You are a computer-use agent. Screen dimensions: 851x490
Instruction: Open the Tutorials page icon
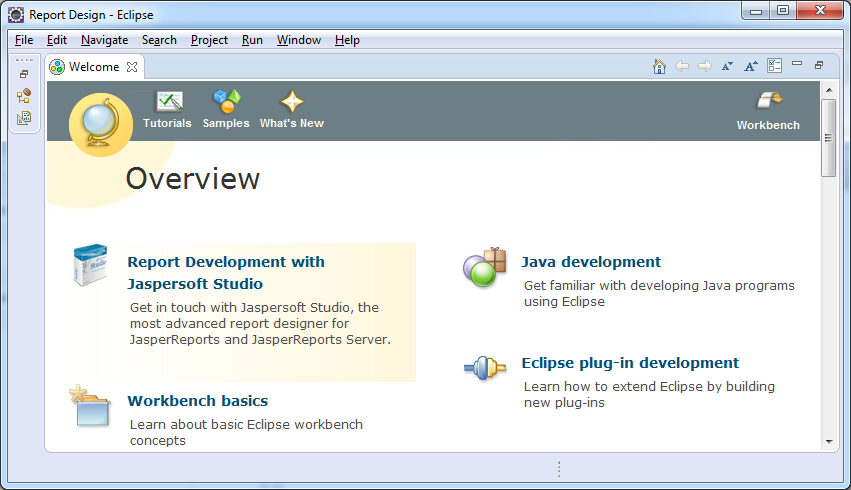click(170, 101)
